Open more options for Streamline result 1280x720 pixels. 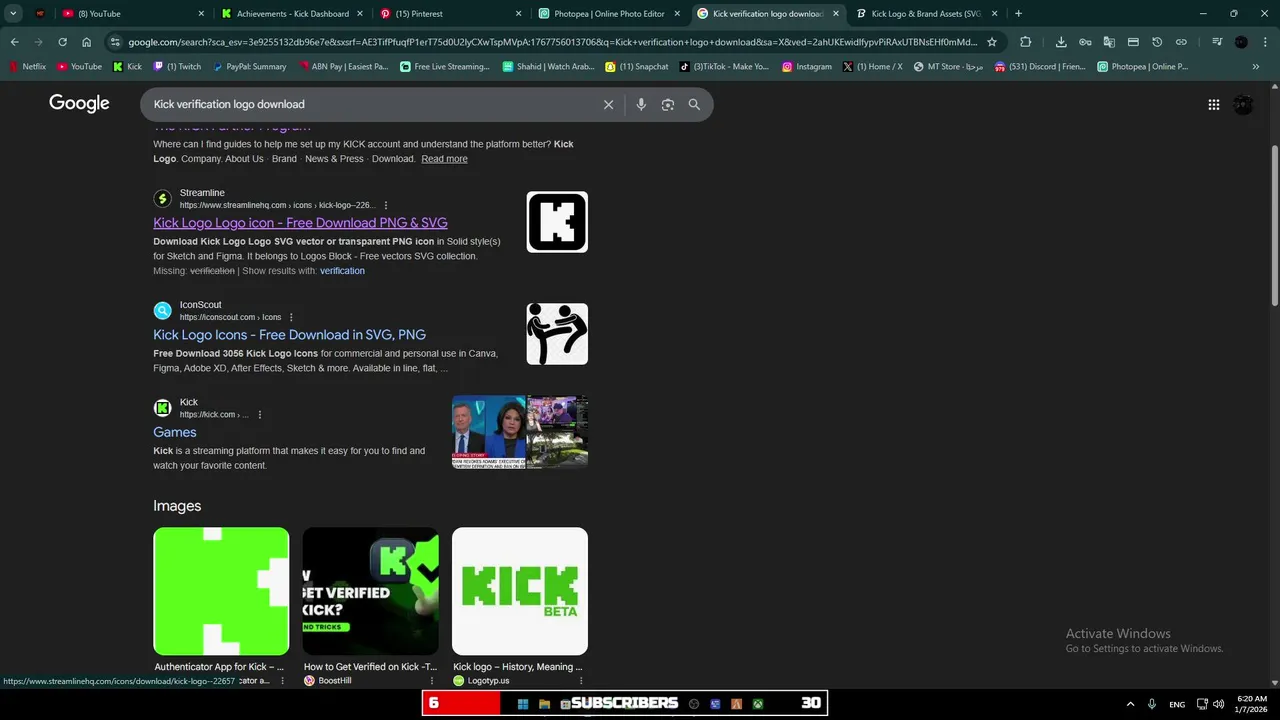click(386, 205)
